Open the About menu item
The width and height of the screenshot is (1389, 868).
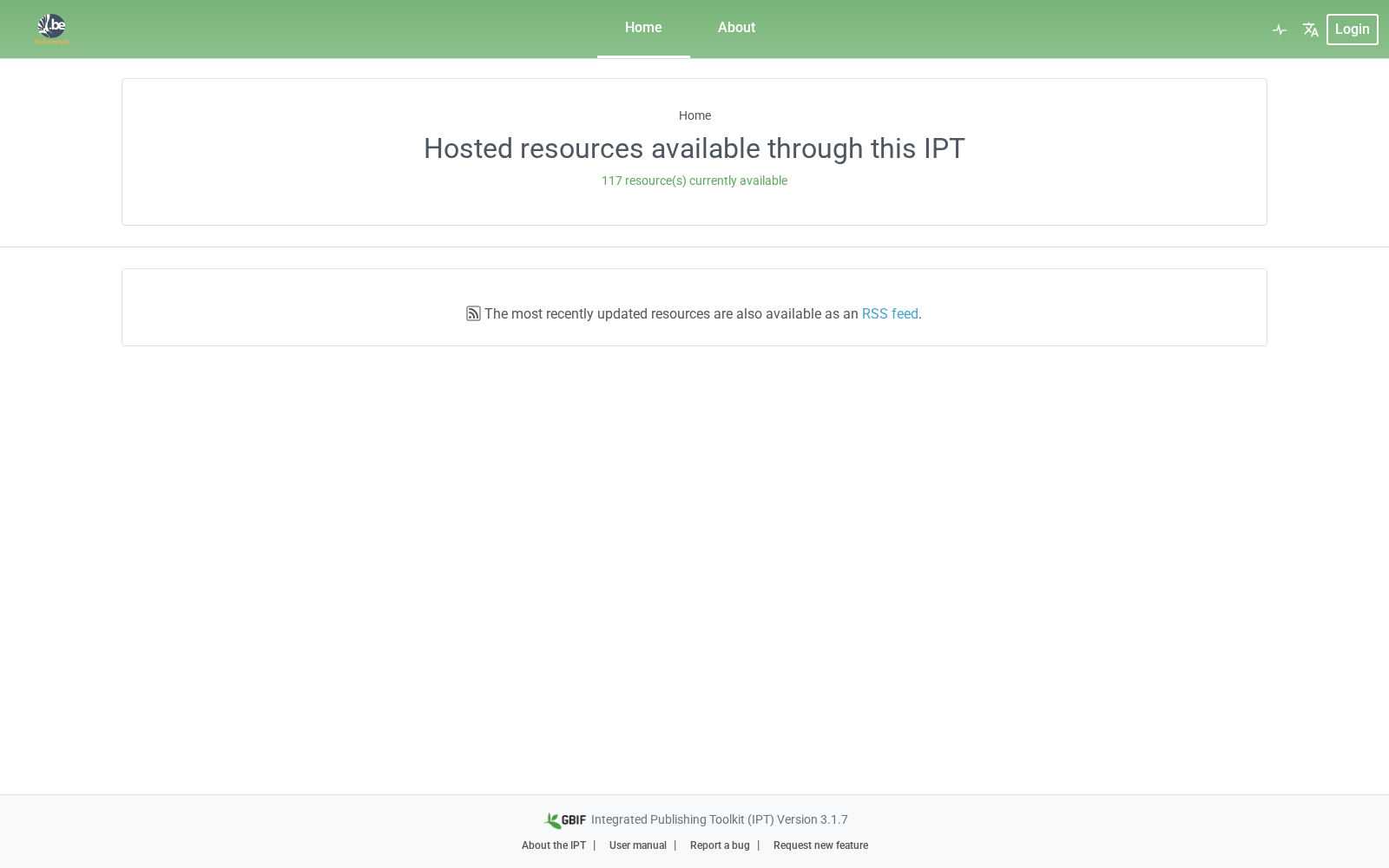tap(736, 28)
